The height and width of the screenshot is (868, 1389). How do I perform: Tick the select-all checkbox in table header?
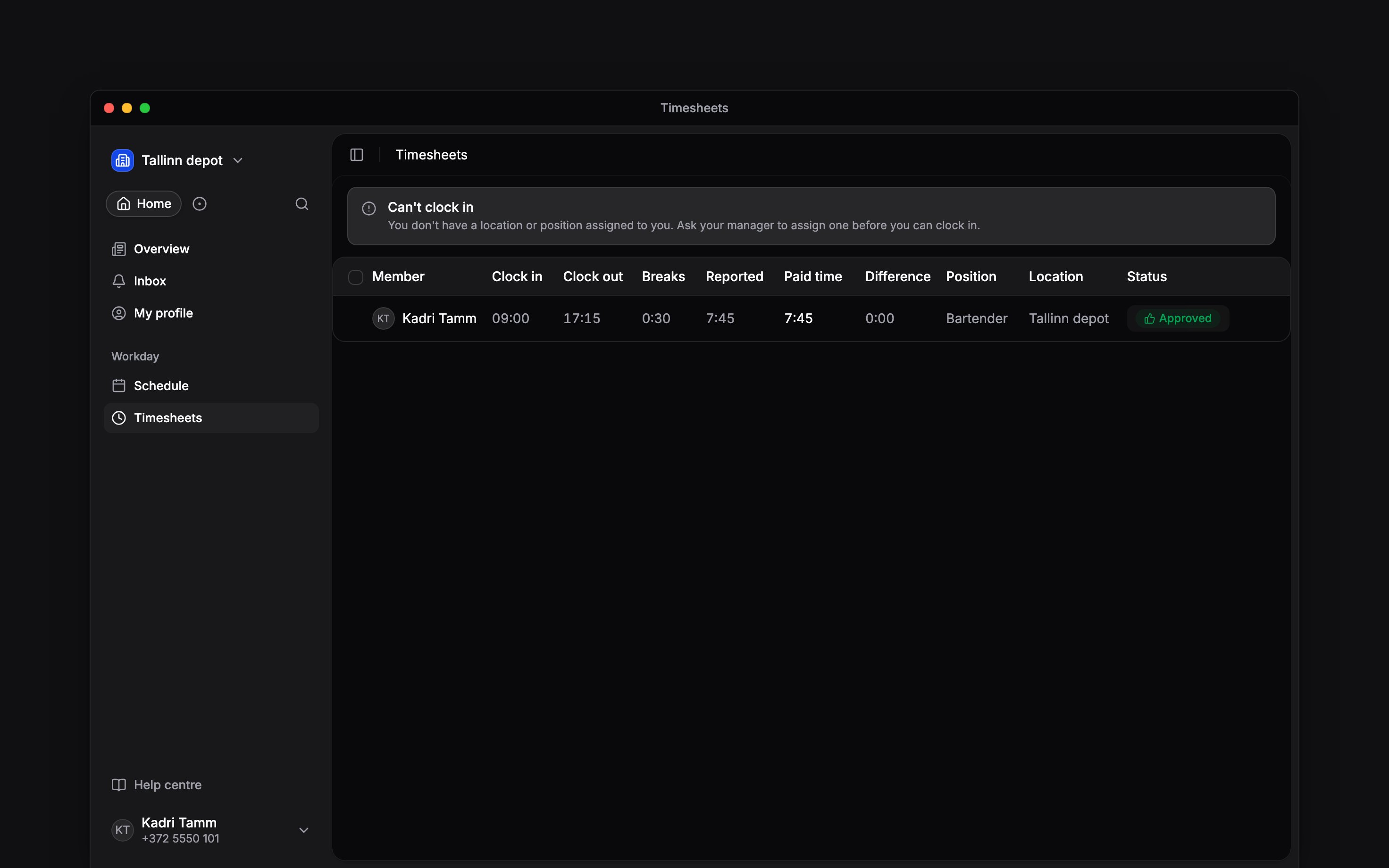[356, 277]
